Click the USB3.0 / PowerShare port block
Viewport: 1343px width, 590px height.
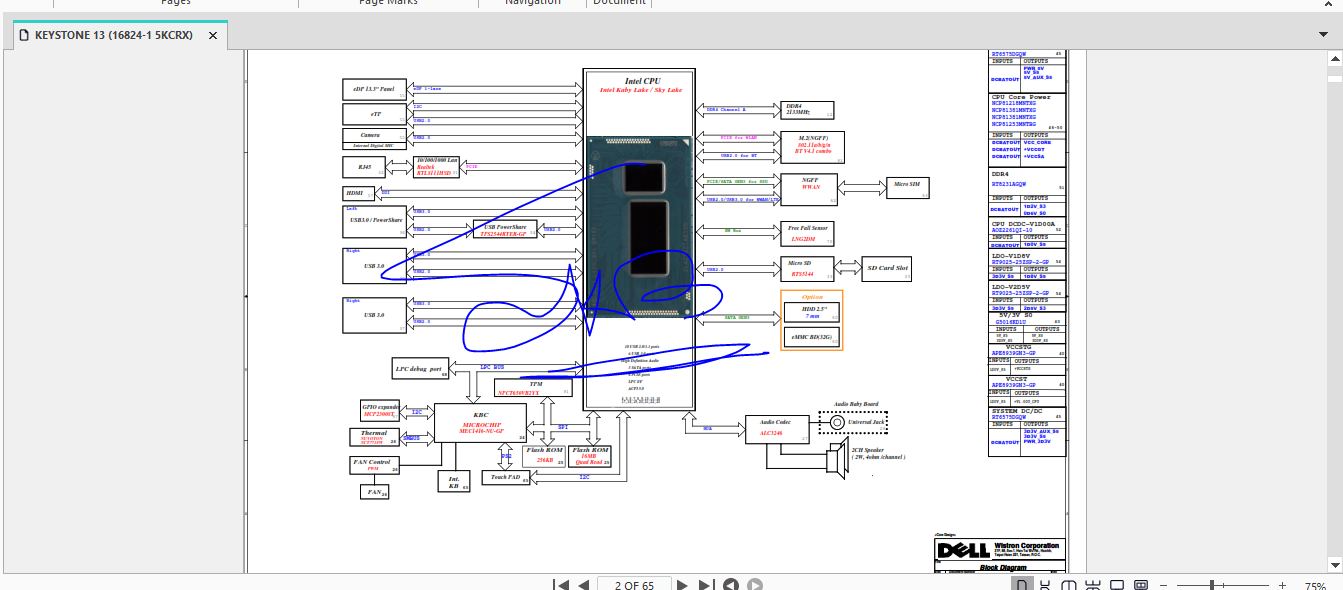(374, 222)
